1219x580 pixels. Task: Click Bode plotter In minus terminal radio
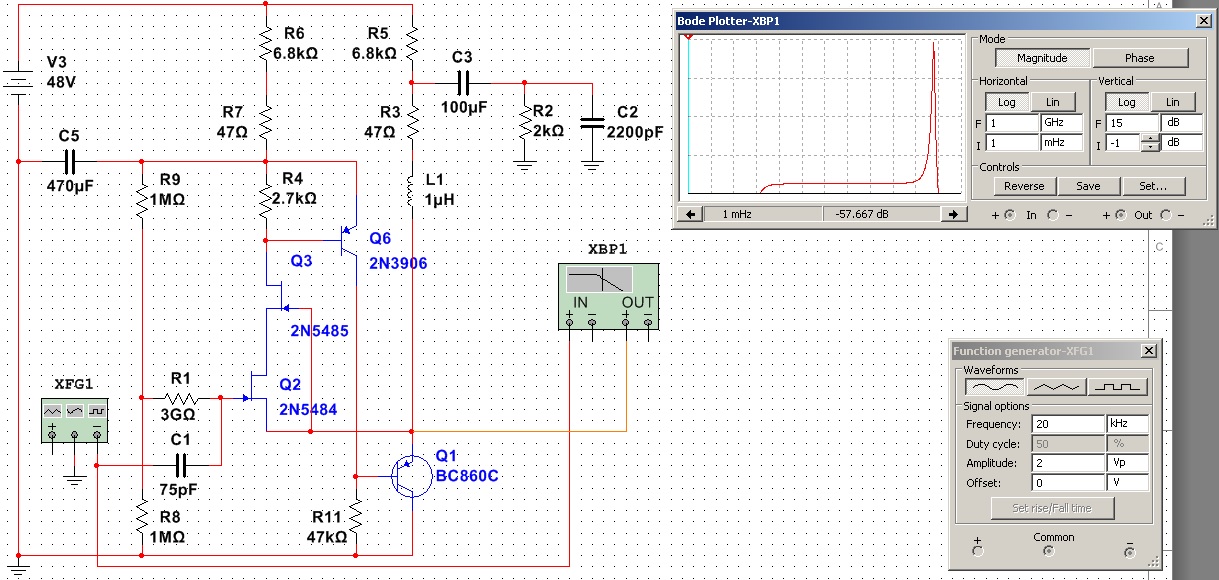coord(1054,215)
